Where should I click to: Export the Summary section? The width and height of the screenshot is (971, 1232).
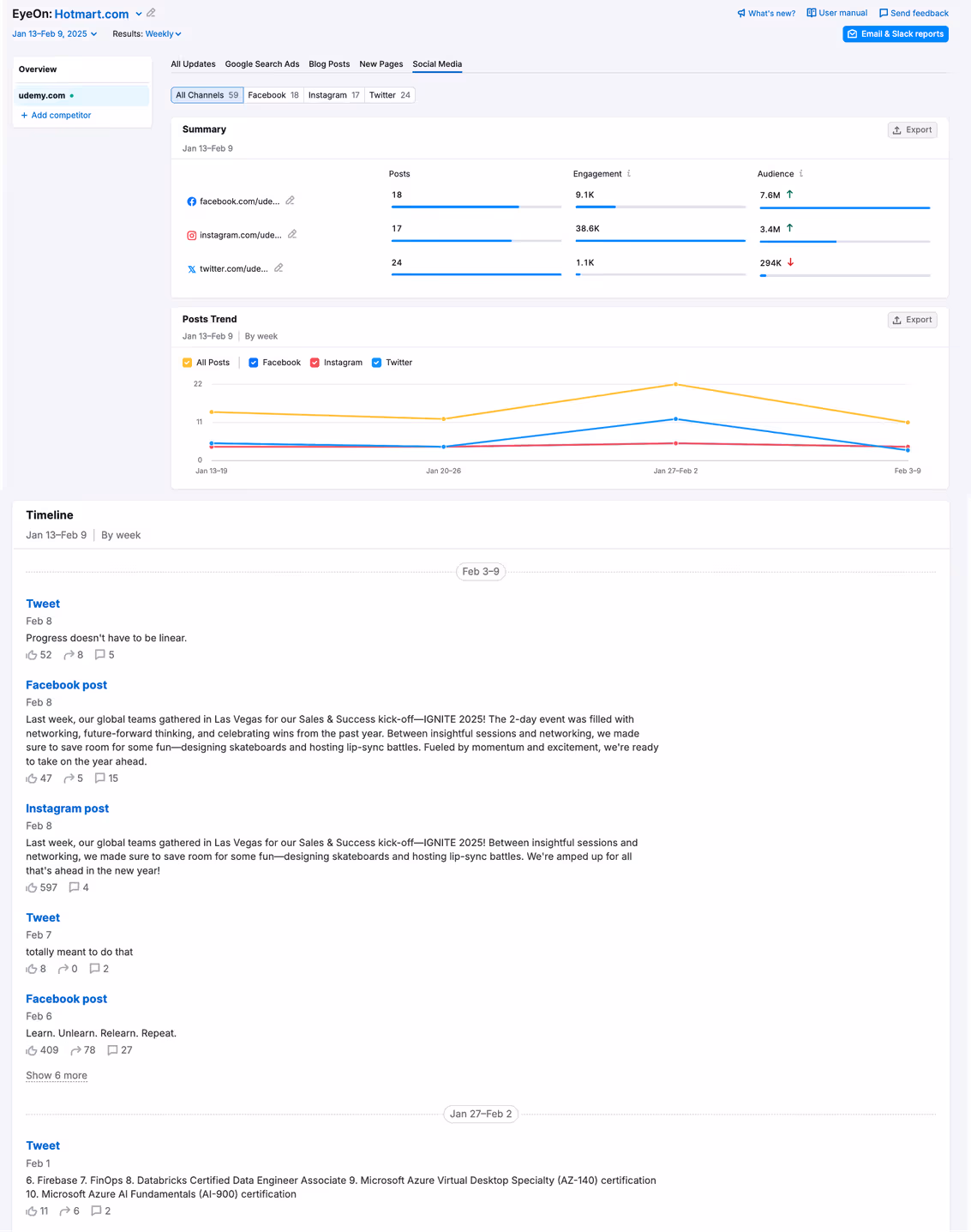click(913, 130)
